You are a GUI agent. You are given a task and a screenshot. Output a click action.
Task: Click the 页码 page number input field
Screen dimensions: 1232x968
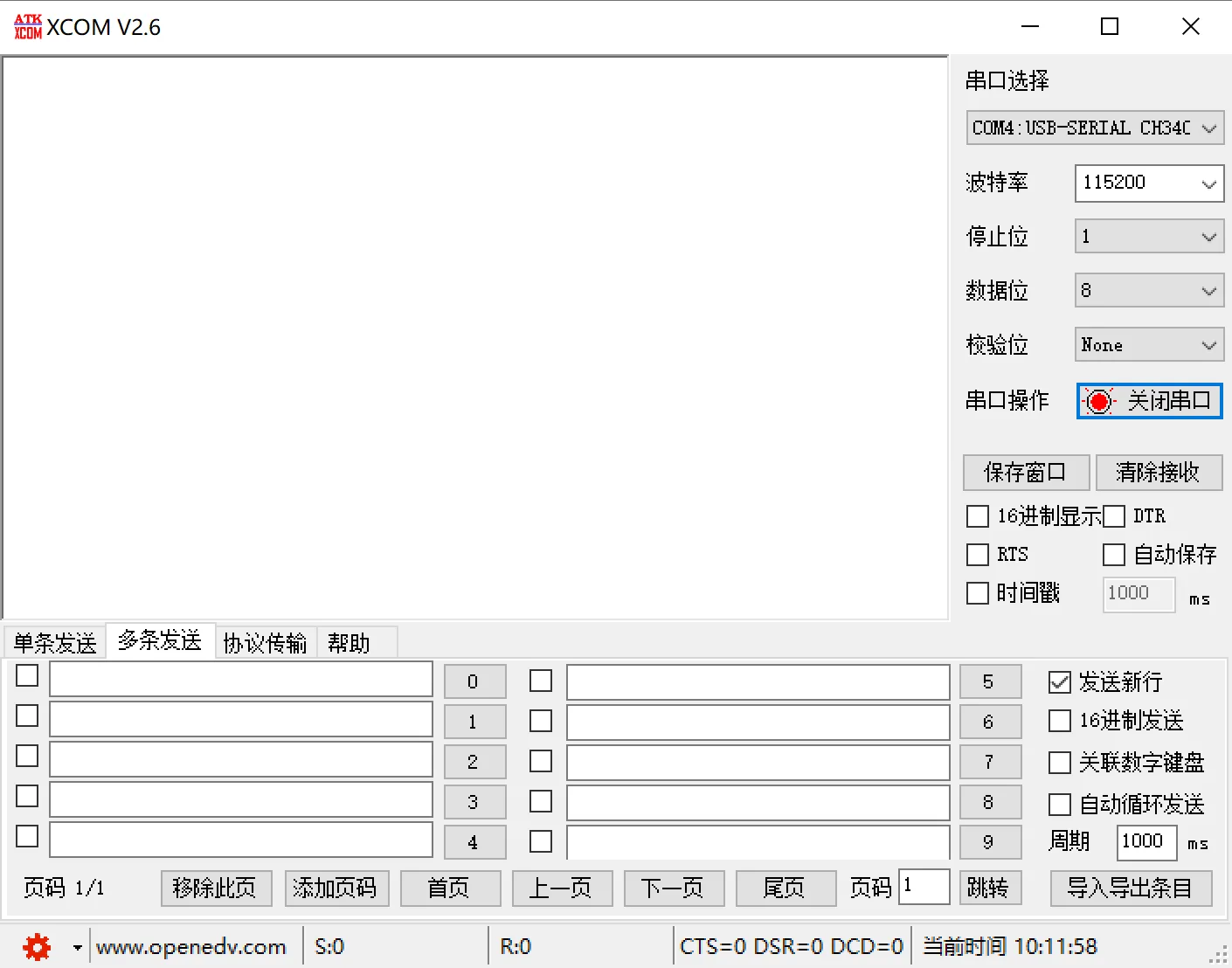click(x=924, y=888)
